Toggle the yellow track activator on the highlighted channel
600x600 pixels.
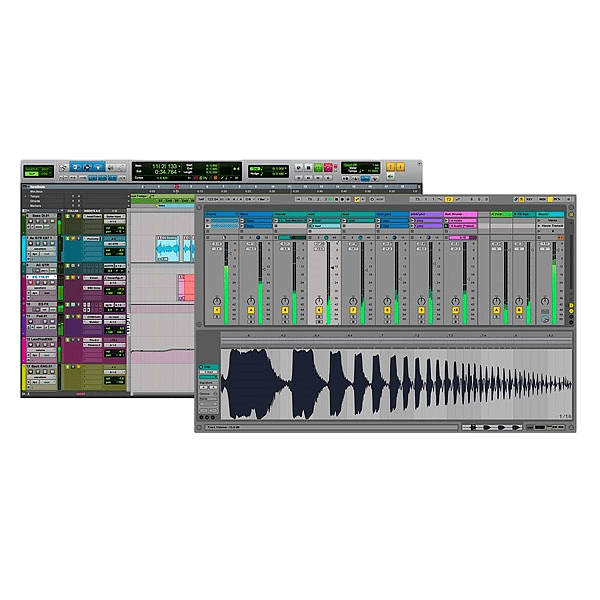(x=320, y=310)
